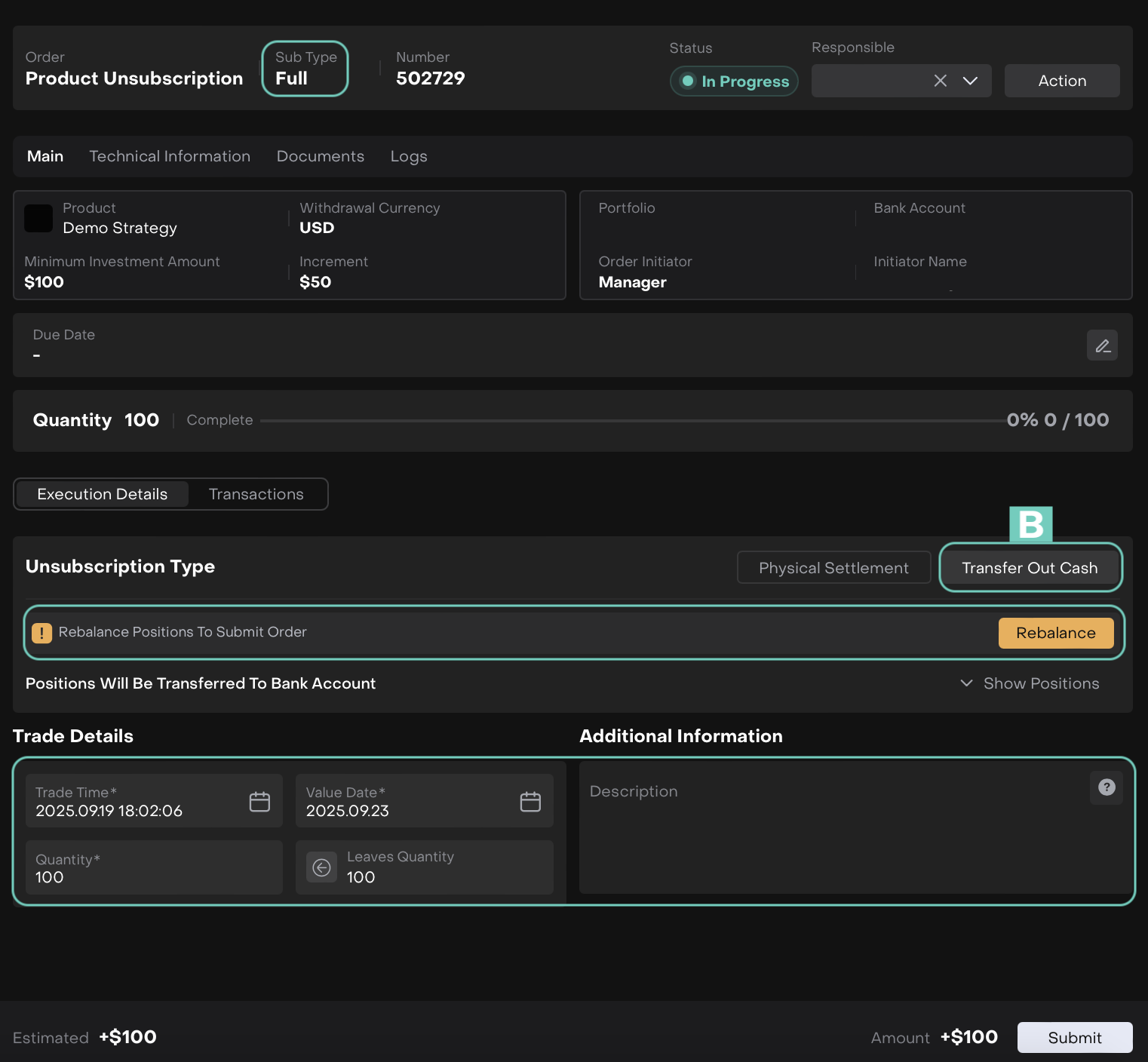Click the Due Date edit pencil icon

click(x=1102, y=345)
